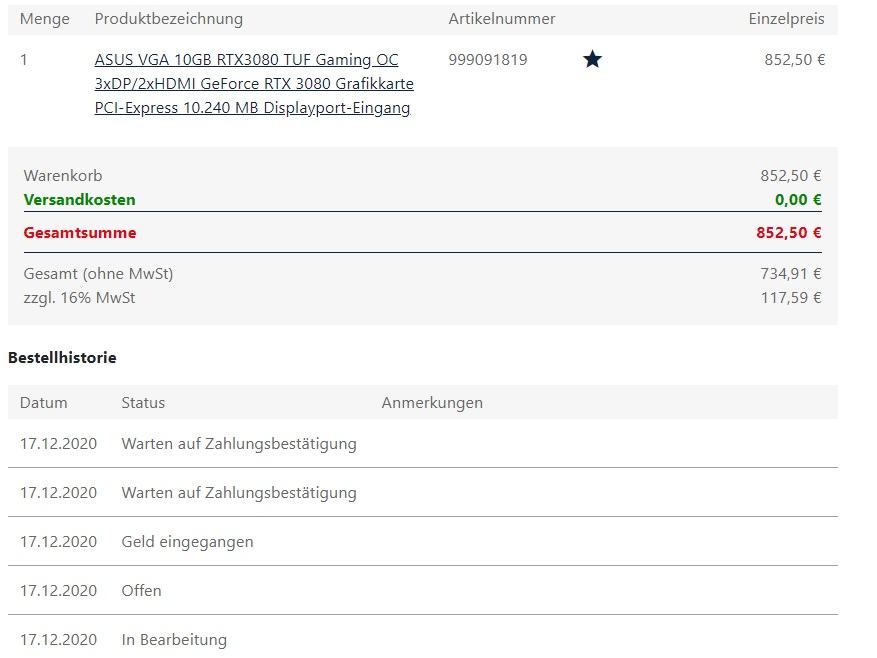Click article number 999091819
Screen dimensions: 877x658
tap(488, 60)
